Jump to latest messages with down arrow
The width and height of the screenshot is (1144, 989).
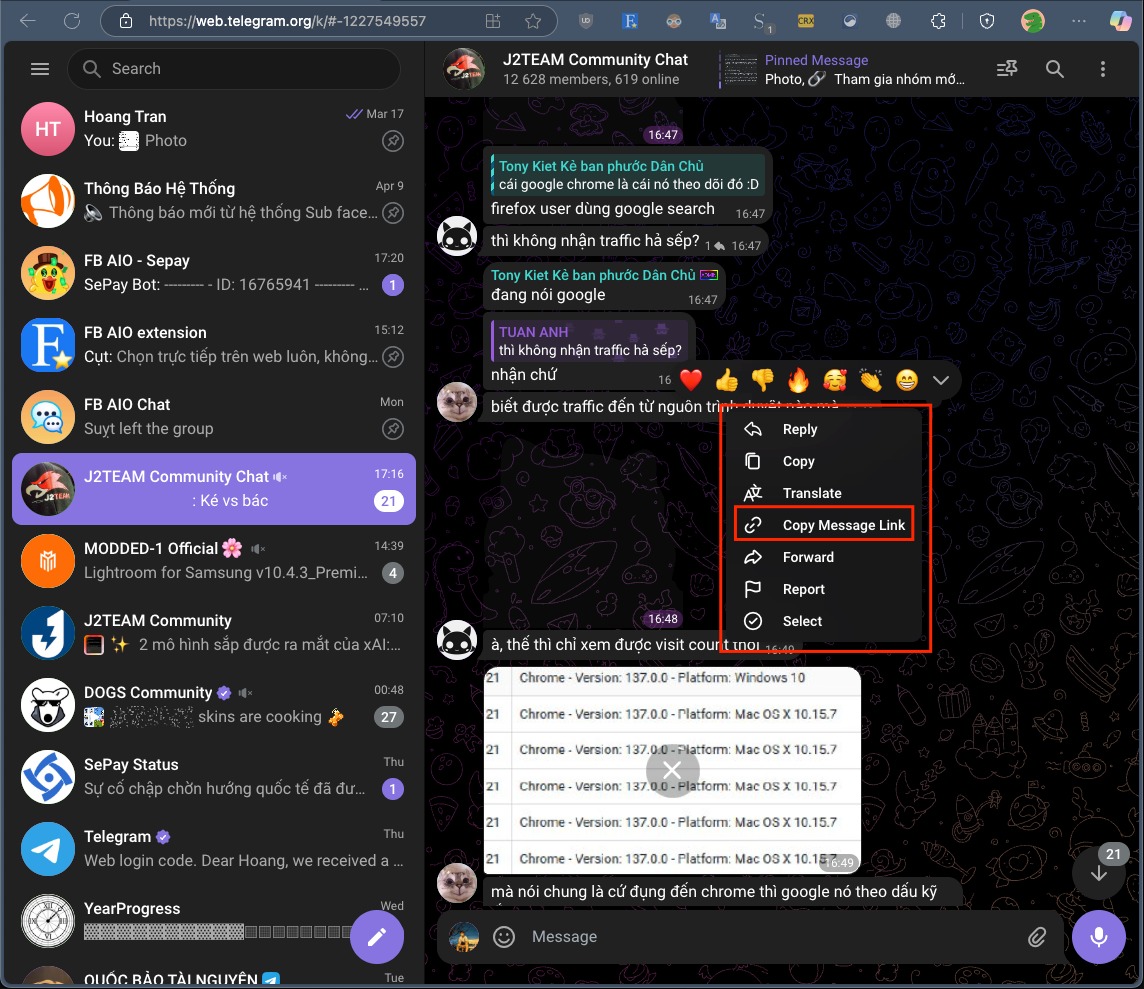(x=1099, y=873)
